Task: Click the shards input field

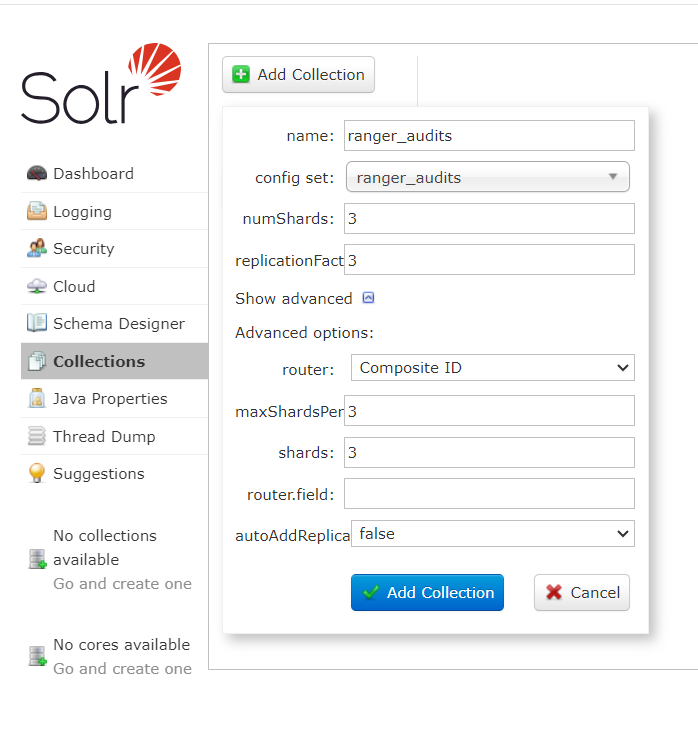Action: coord(489,452)
